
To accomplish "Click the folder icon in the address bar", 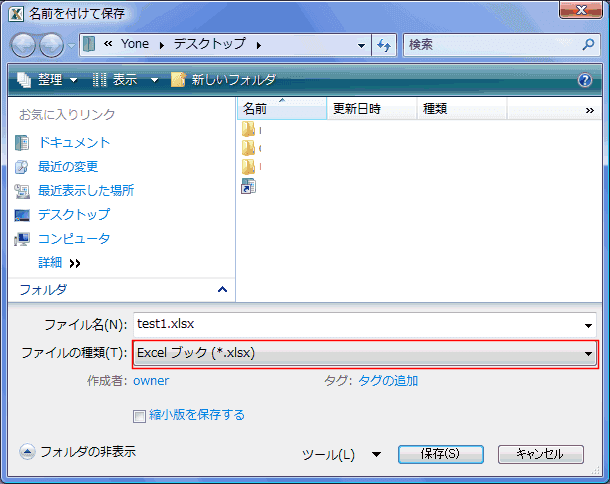I will point(89,44).
